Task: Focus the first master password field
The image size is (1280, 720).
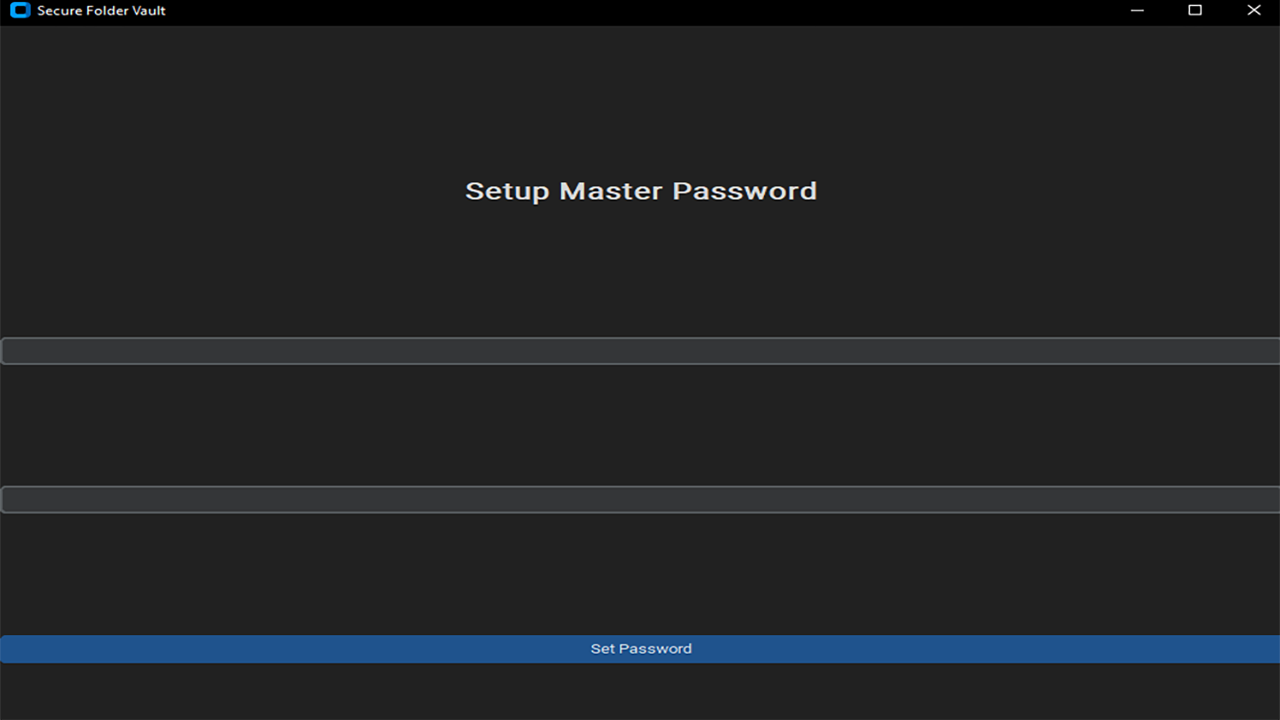Action: tap(640, 351)
